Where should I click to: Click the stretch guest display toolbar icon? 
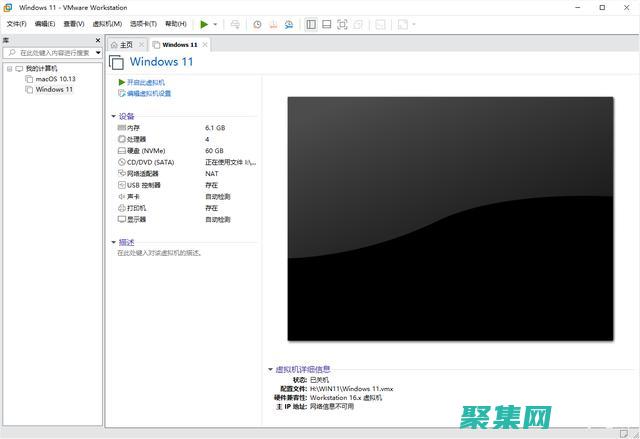(x=402, y=24)
